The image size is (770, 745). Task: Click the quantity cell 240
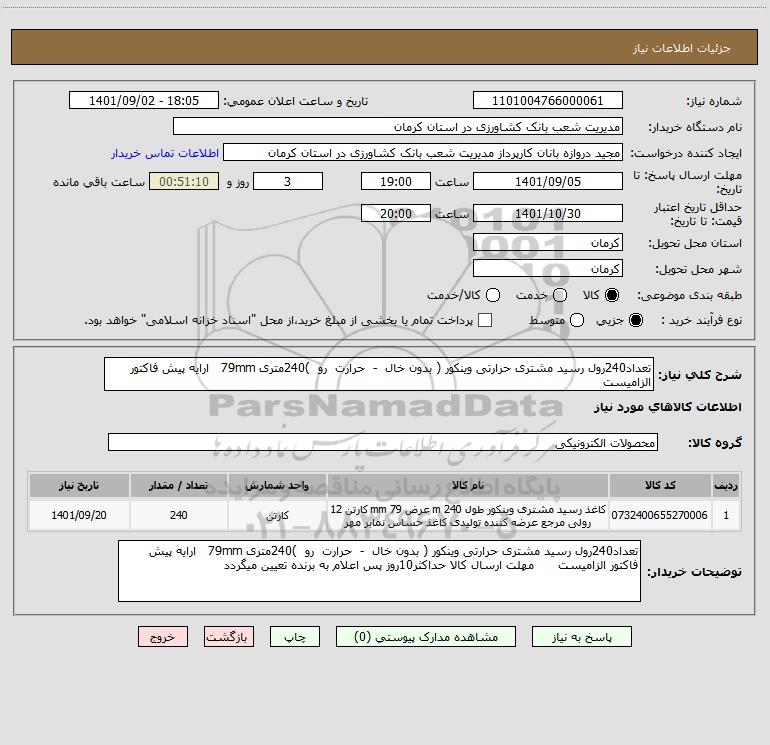point(179,515)
